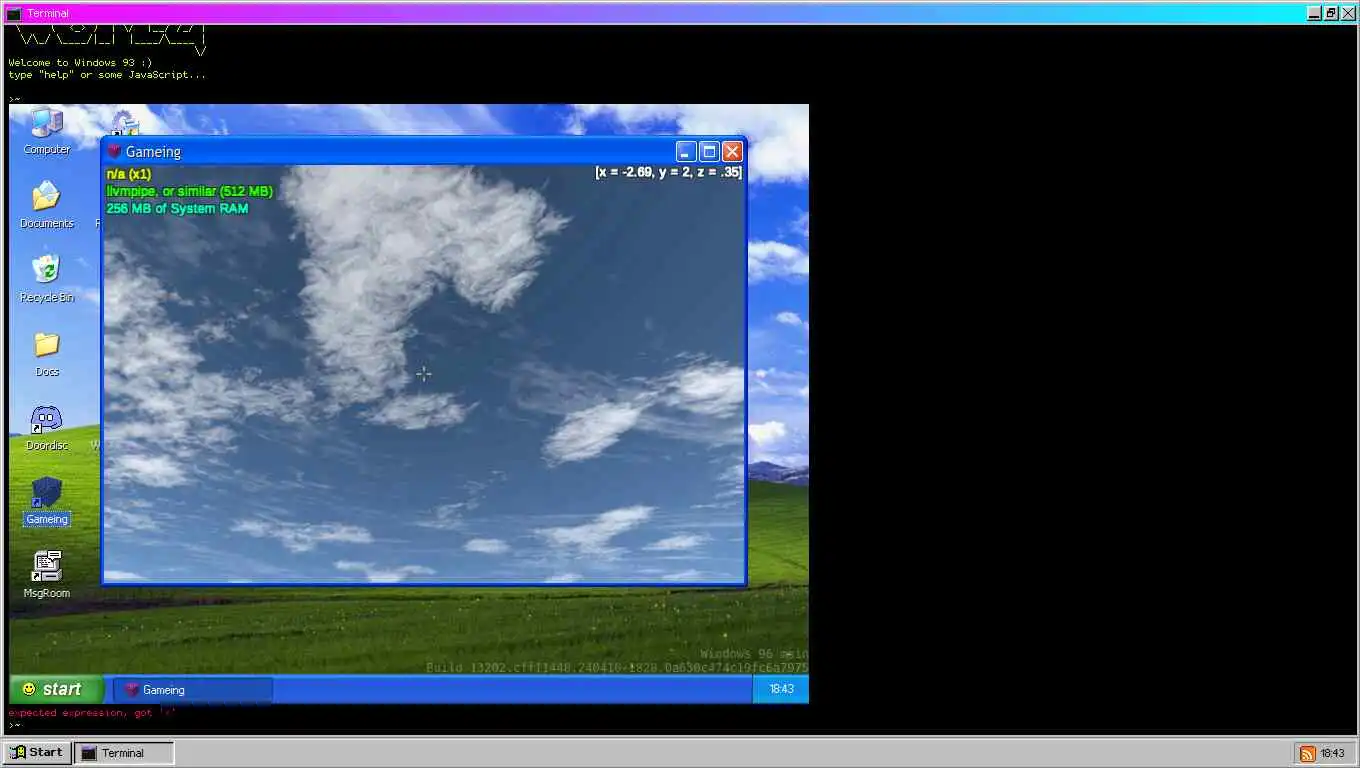The image size is (1360, 768).
Task: Open the Documents folder icon
Action: 47,205
